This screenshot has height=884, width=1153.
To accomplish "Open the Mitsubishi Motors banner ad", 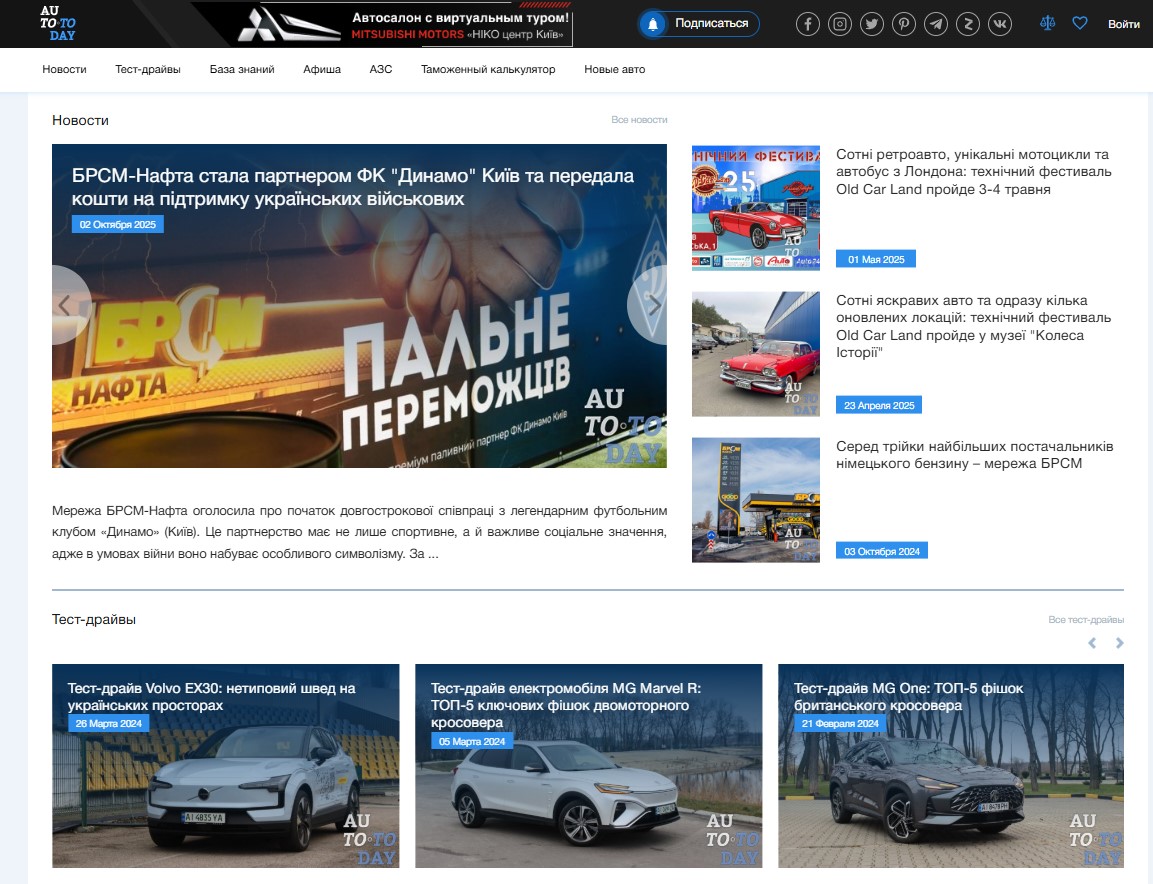I will tap(382, 24).
